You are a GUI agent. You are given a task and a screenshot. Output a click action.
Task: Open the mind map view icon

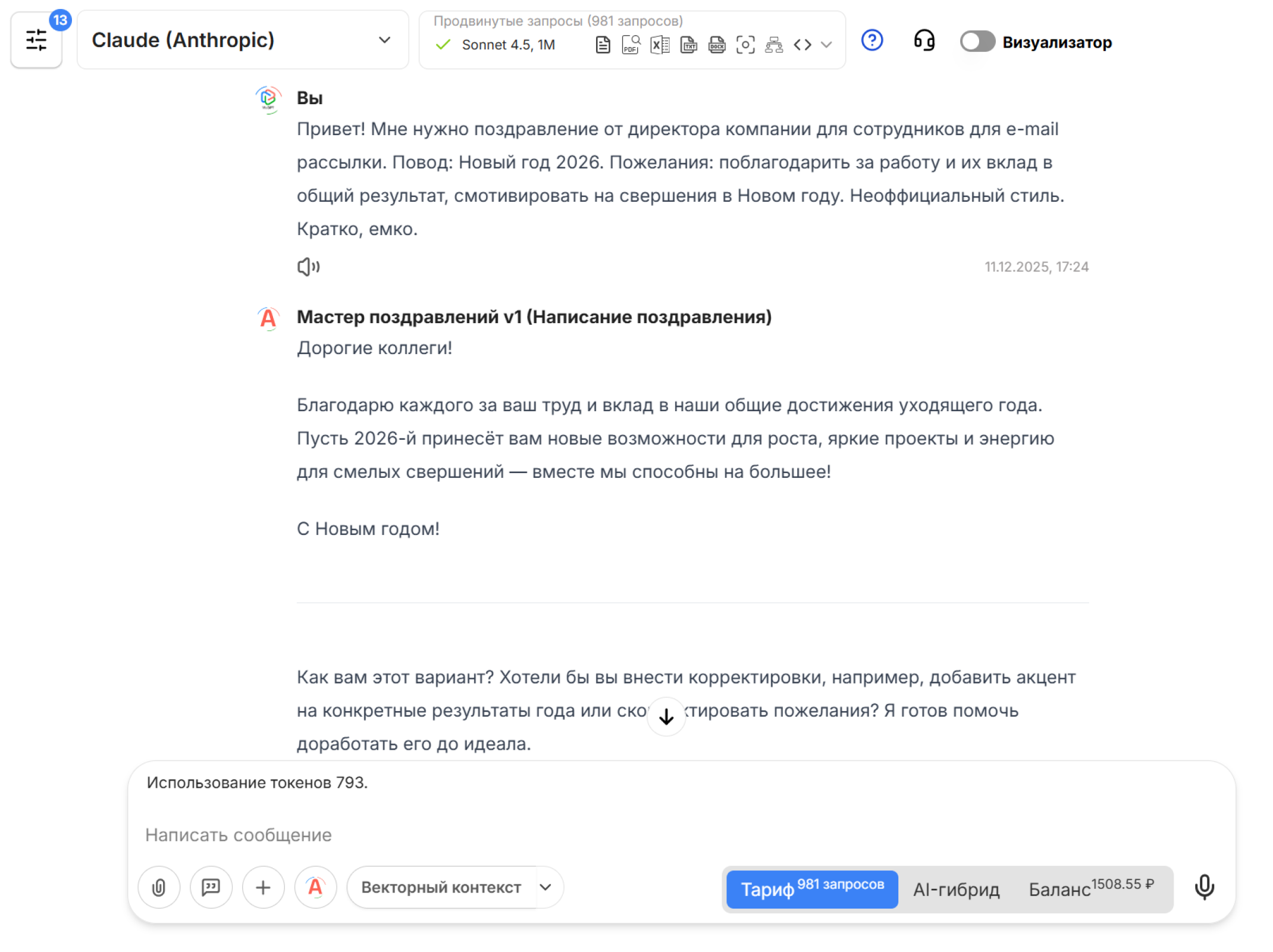[774, 44]
